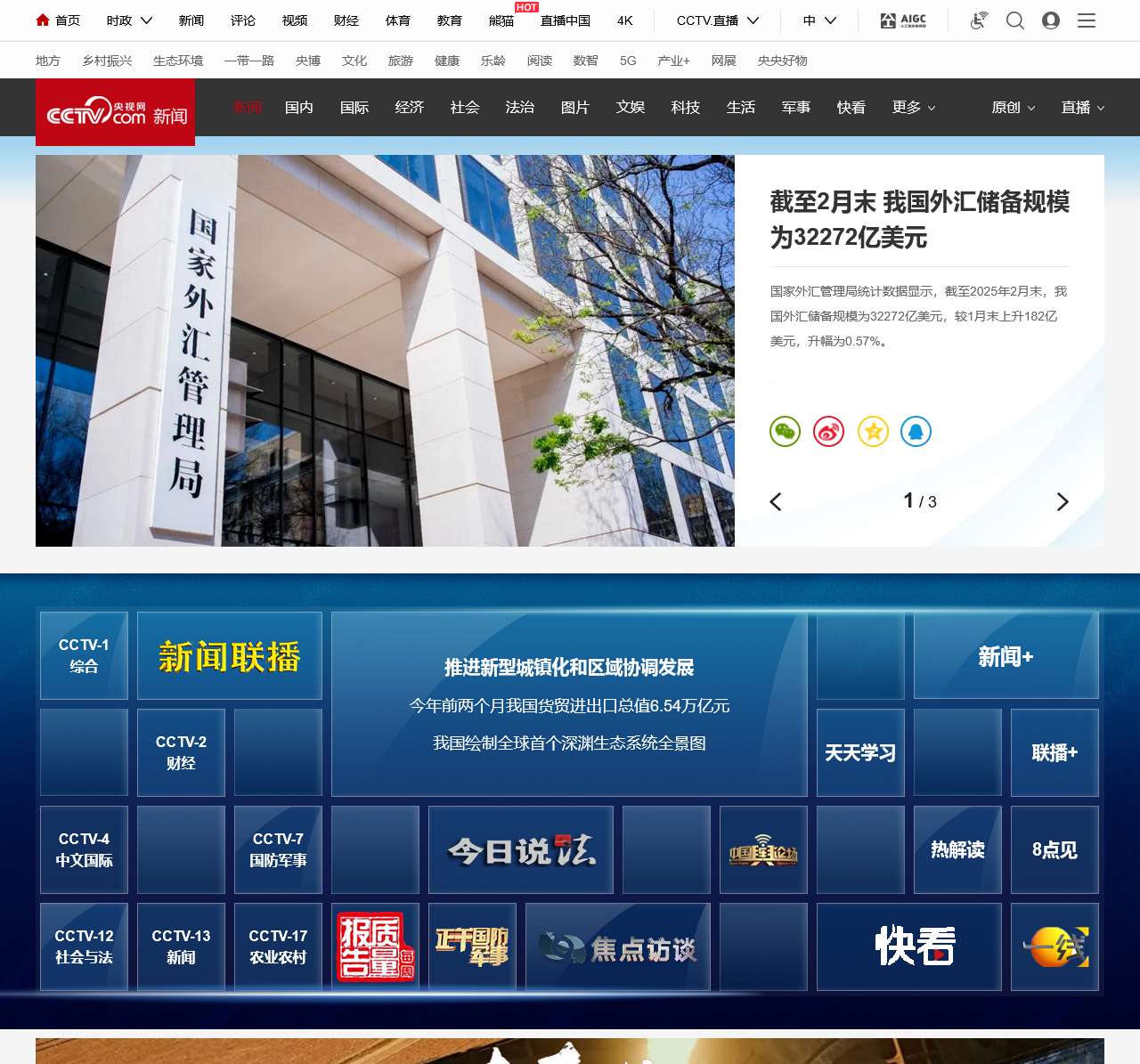Image resolution: width=1140 pixels, height=1064 pixels.
Task: Open 产业+ secondary nav link
Action: click(673, 61)
